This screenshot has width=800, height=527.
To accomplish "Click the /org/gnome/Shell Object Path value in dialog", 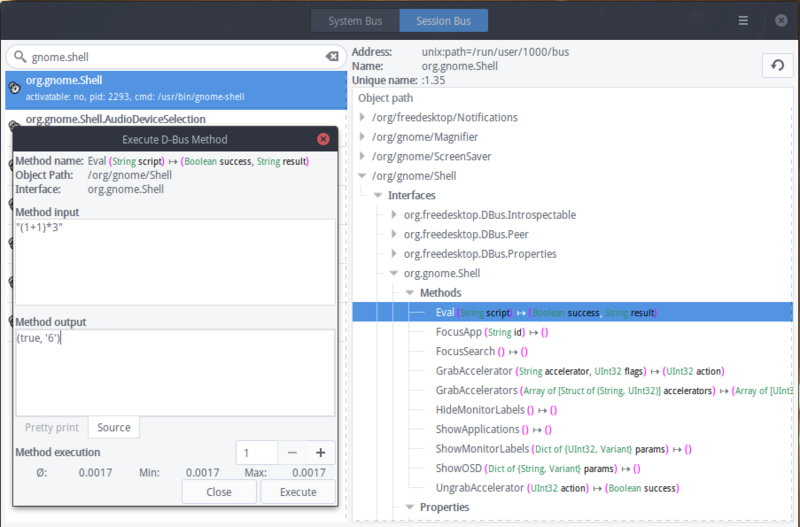I will (130, 175).
